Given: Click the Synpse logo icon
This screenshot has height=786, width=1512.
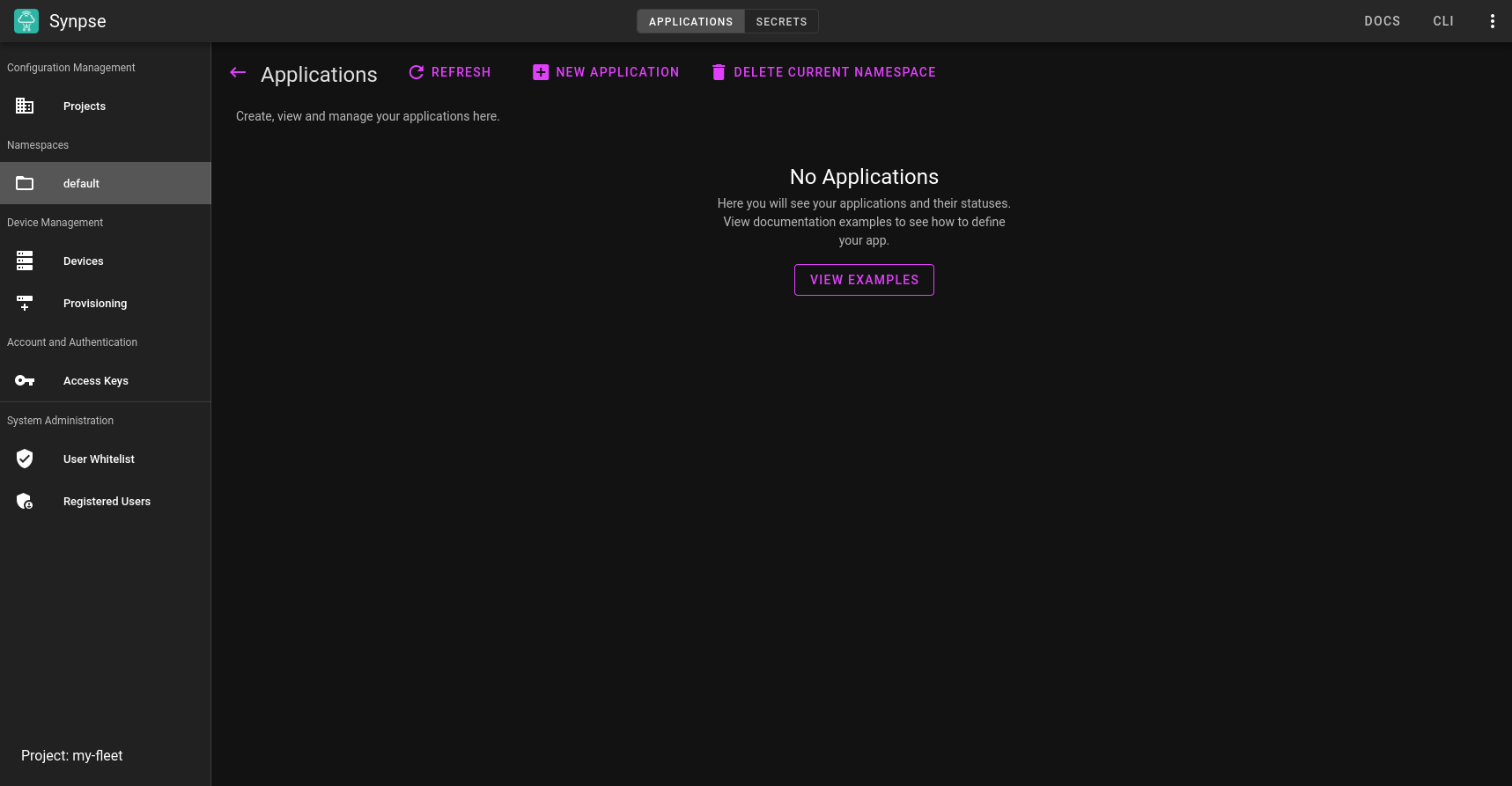Looking at the screenshot, I should pos(26,21).
